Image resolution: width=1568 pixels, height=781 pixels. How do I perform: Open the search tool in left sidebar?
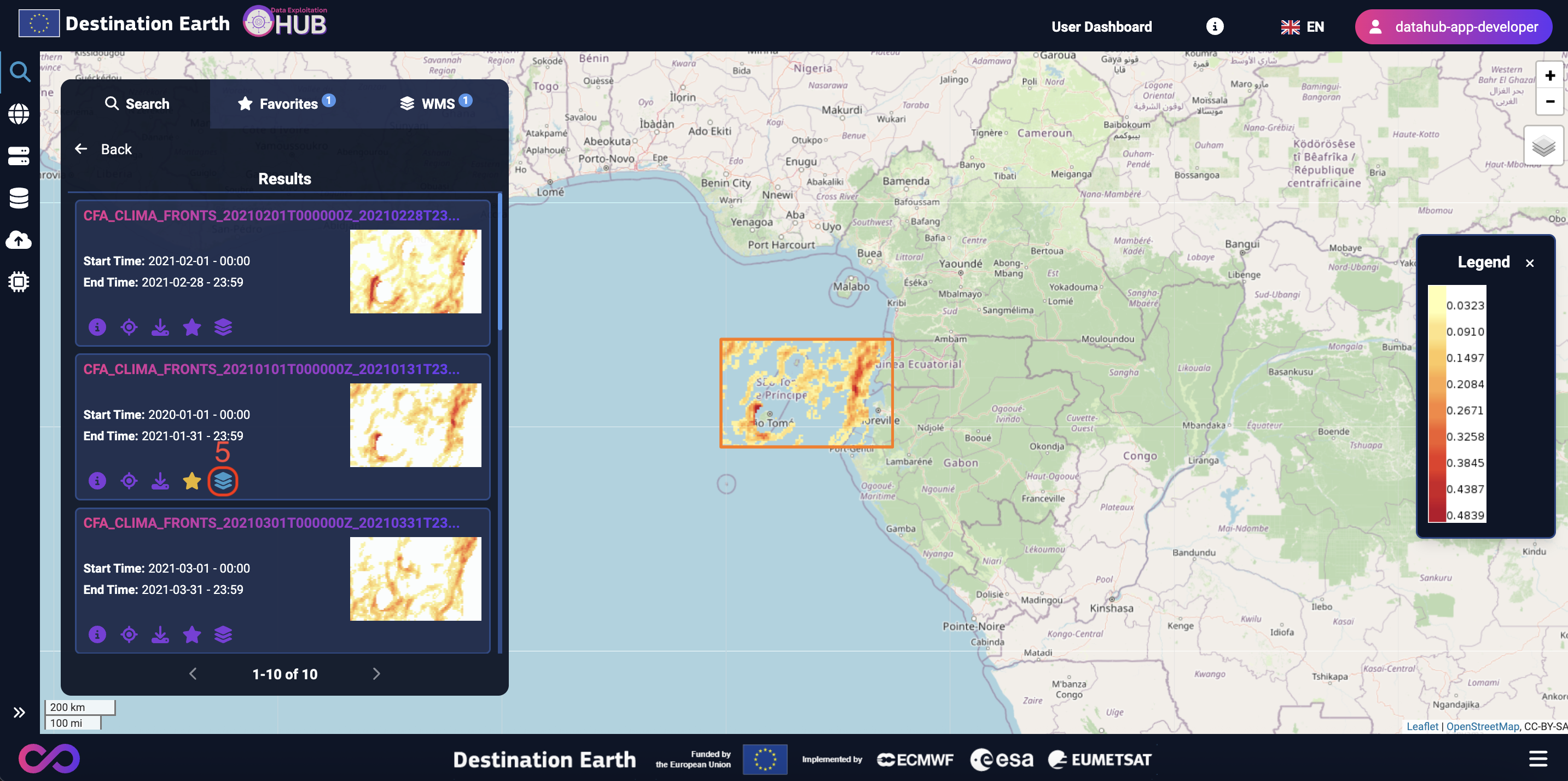(20, 72)
